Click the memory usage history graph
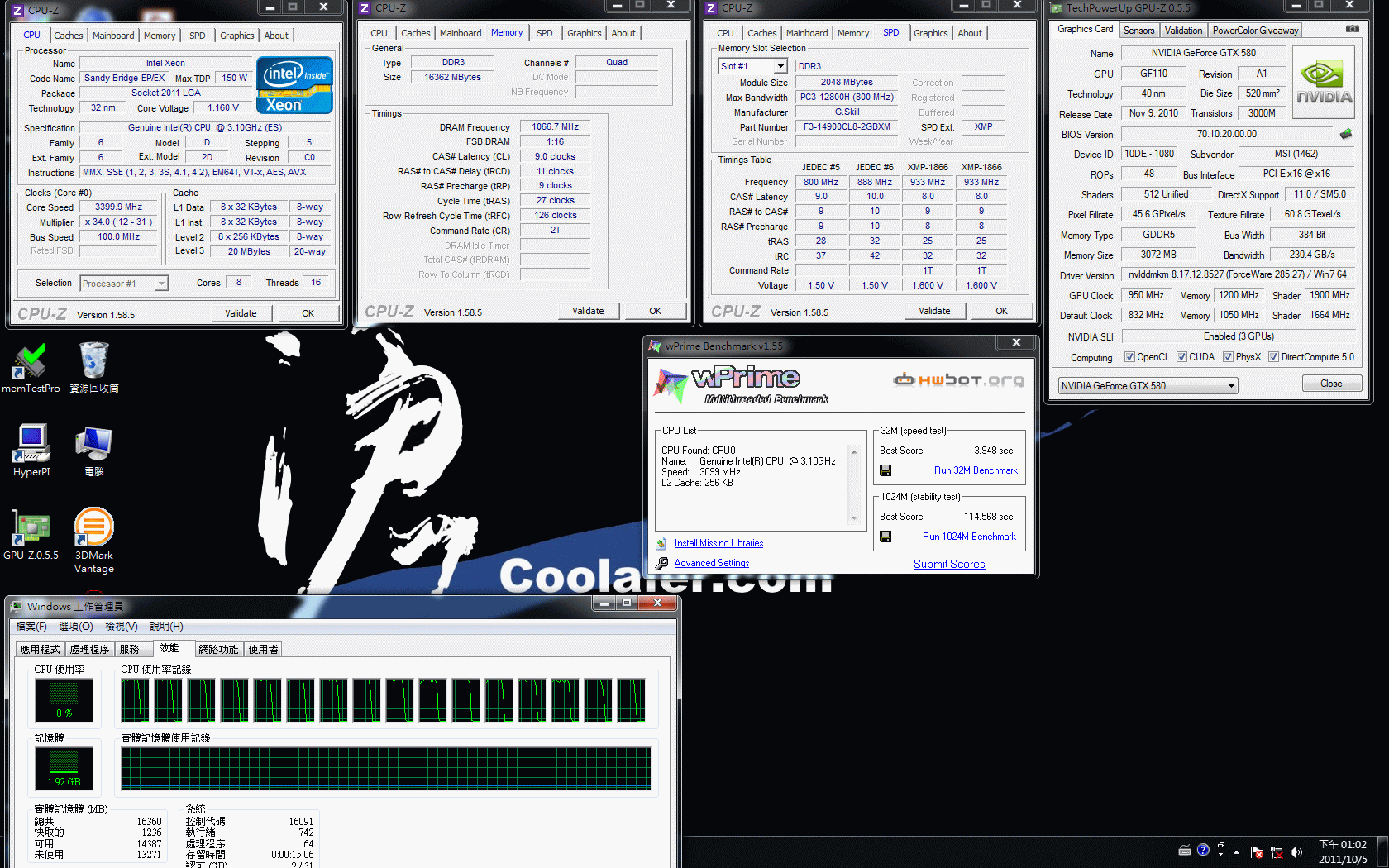Screen dimensions: 1389x868 click(x=386, y=769)
